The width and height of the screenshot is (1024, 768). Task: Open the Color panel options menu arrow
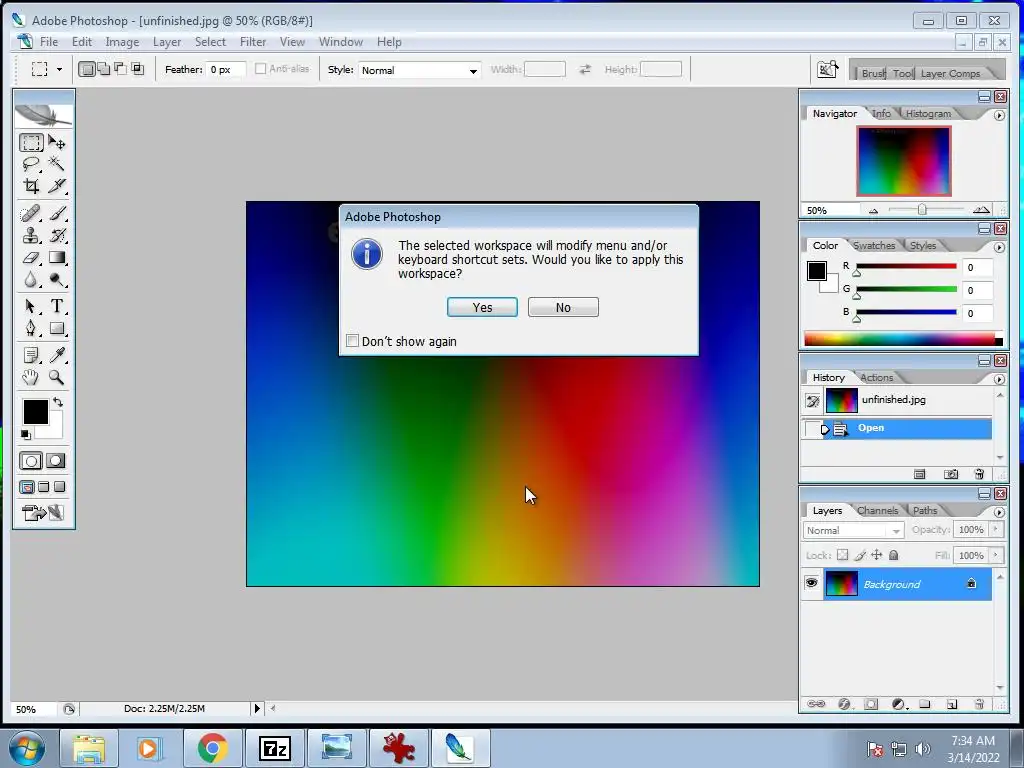point(999,248)
